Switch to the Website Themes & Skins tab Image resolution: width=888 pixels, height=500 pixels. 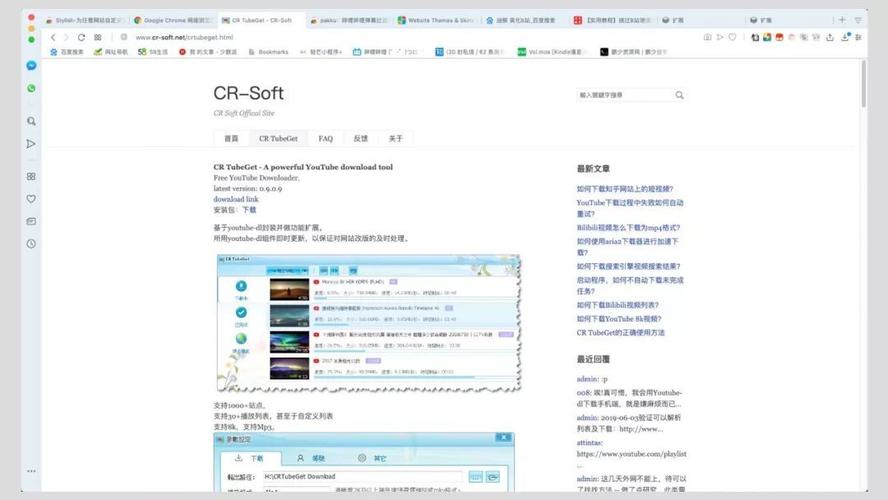click(437, 20)
